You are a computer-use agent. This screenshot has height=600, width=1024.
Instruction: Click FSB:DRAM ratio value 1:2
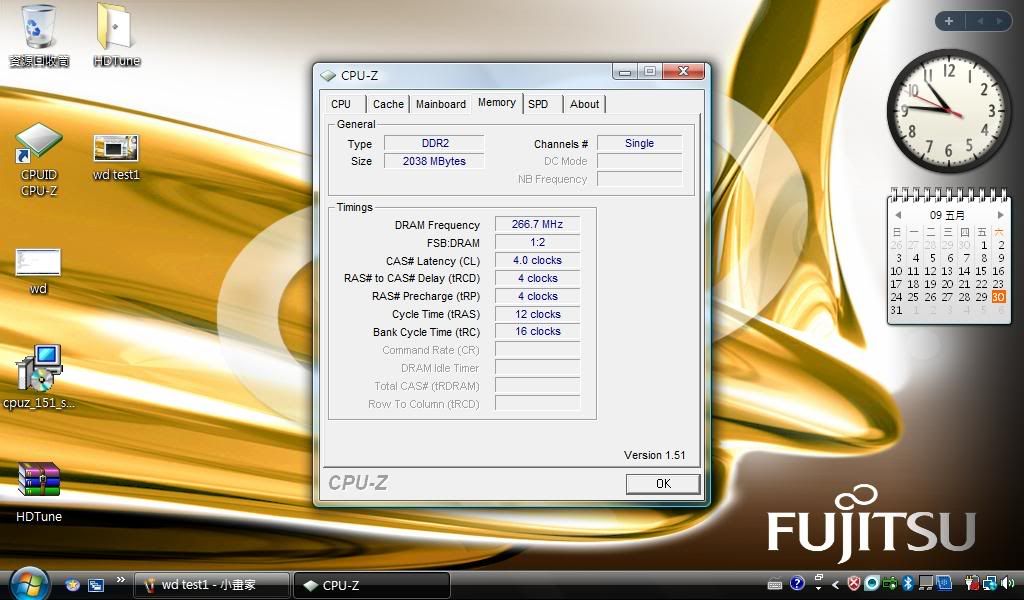point(537,242)
